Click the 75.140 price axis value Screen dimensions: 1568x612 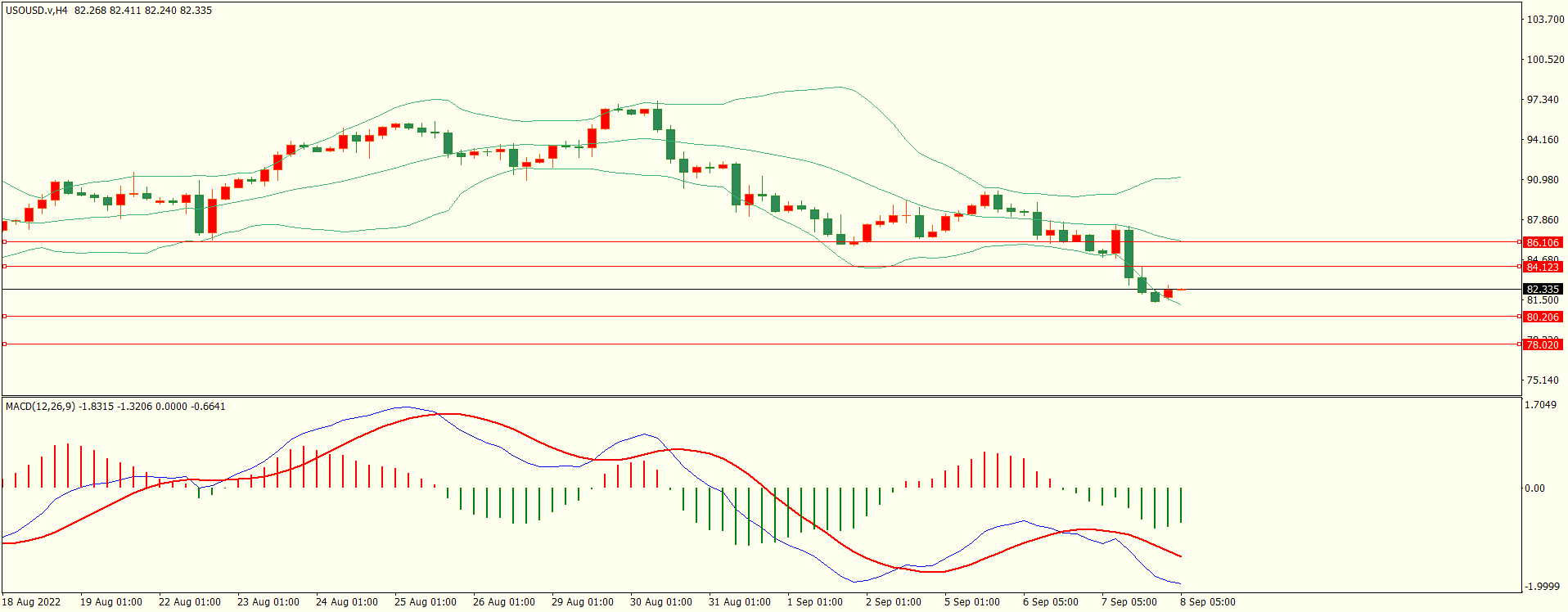(x=1543, y=380)
